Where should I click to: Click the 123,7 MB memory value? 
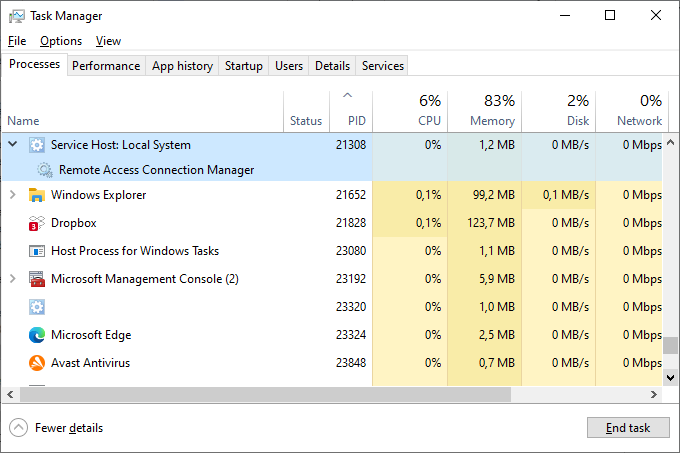[491, 223]
